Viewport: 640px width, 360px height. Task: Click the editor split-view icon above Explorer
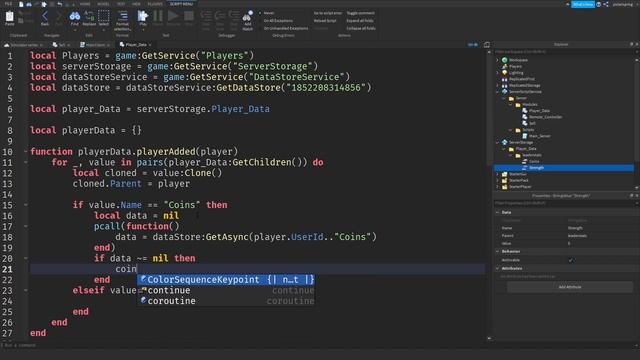[487, 45]
